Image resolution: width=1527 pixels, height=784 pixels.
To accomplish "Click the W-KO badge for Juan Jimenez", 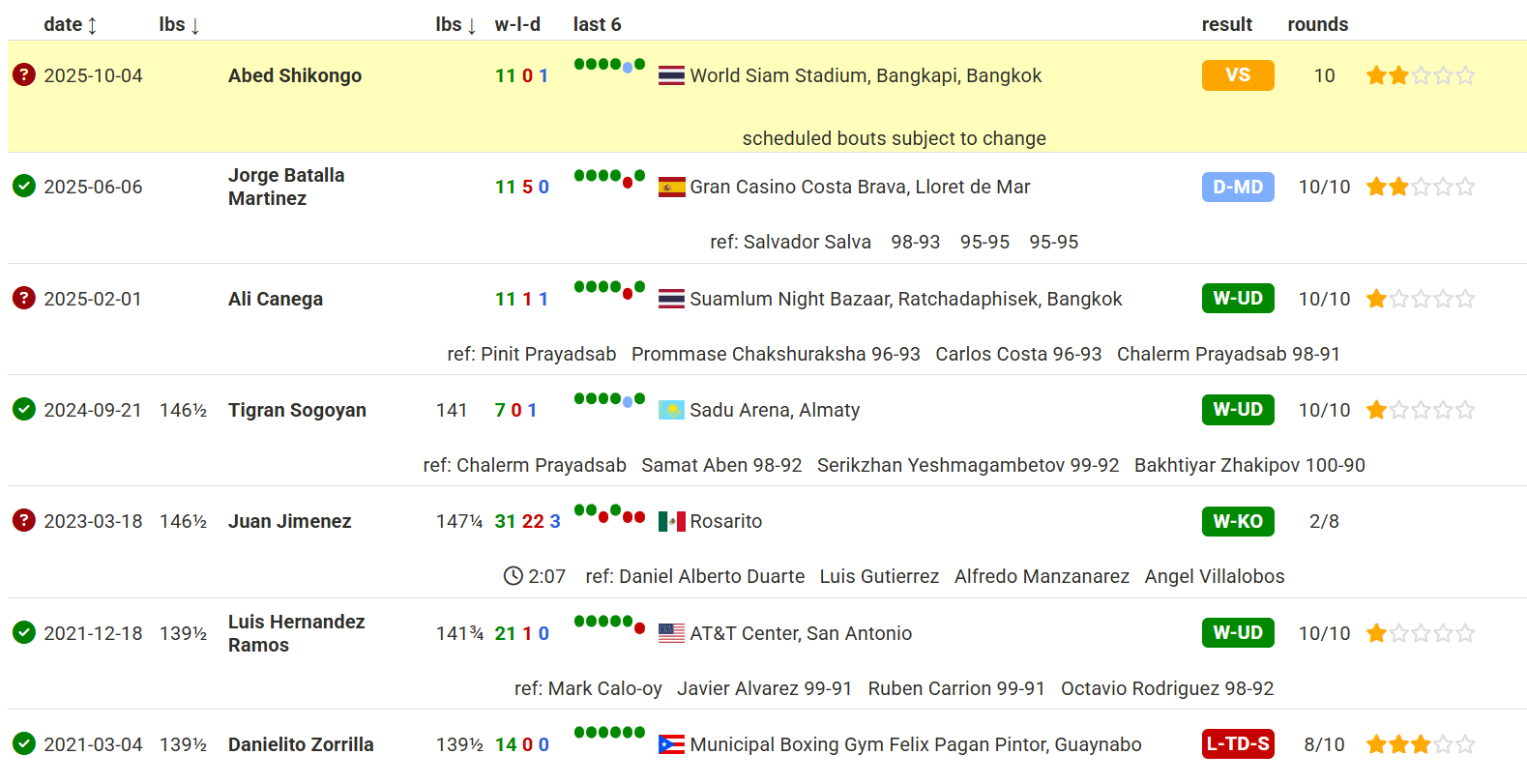I will (x=1237, y=521).
